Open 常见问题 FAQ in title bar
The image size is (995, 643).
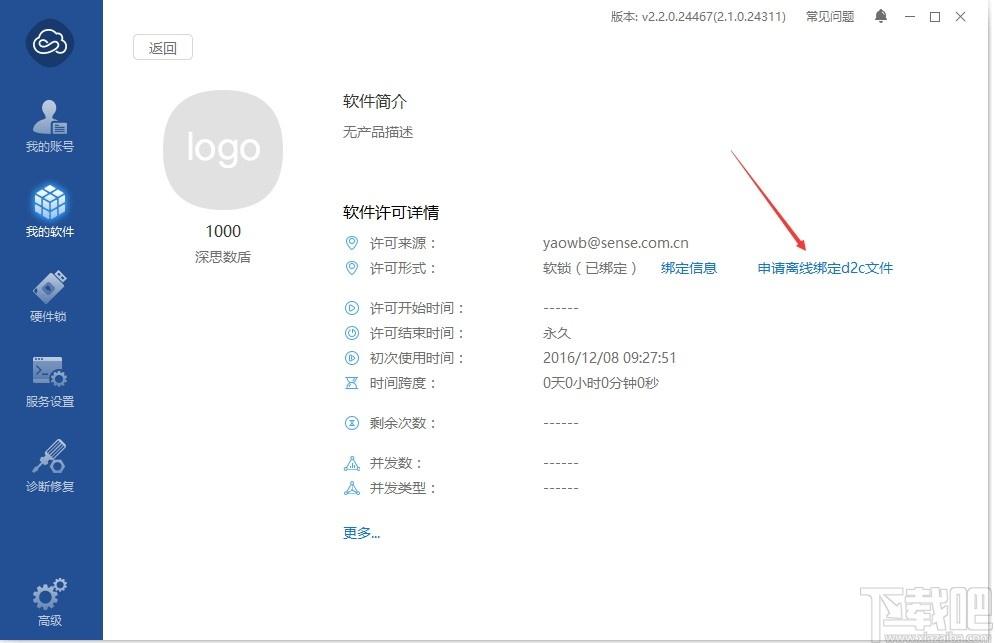point(830,16)
